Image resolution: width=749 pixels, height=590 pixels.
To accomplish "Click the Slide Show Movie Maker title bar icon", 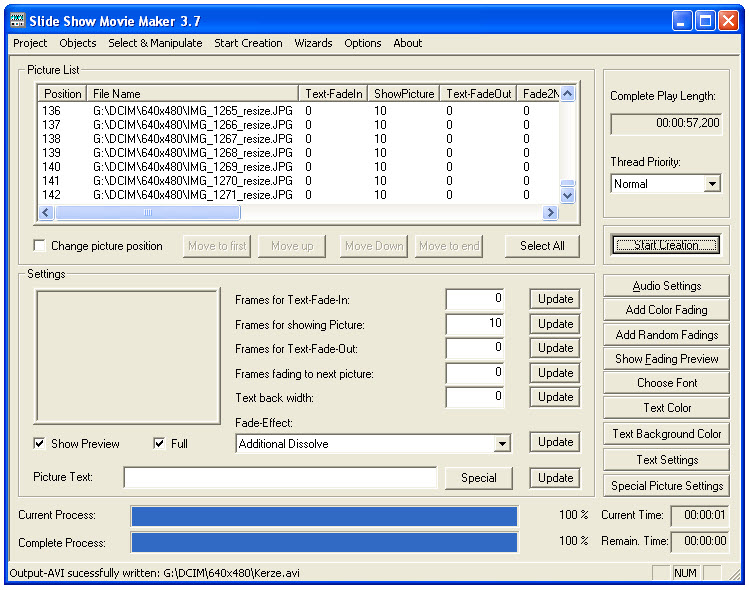I will [x=17, y=21].
